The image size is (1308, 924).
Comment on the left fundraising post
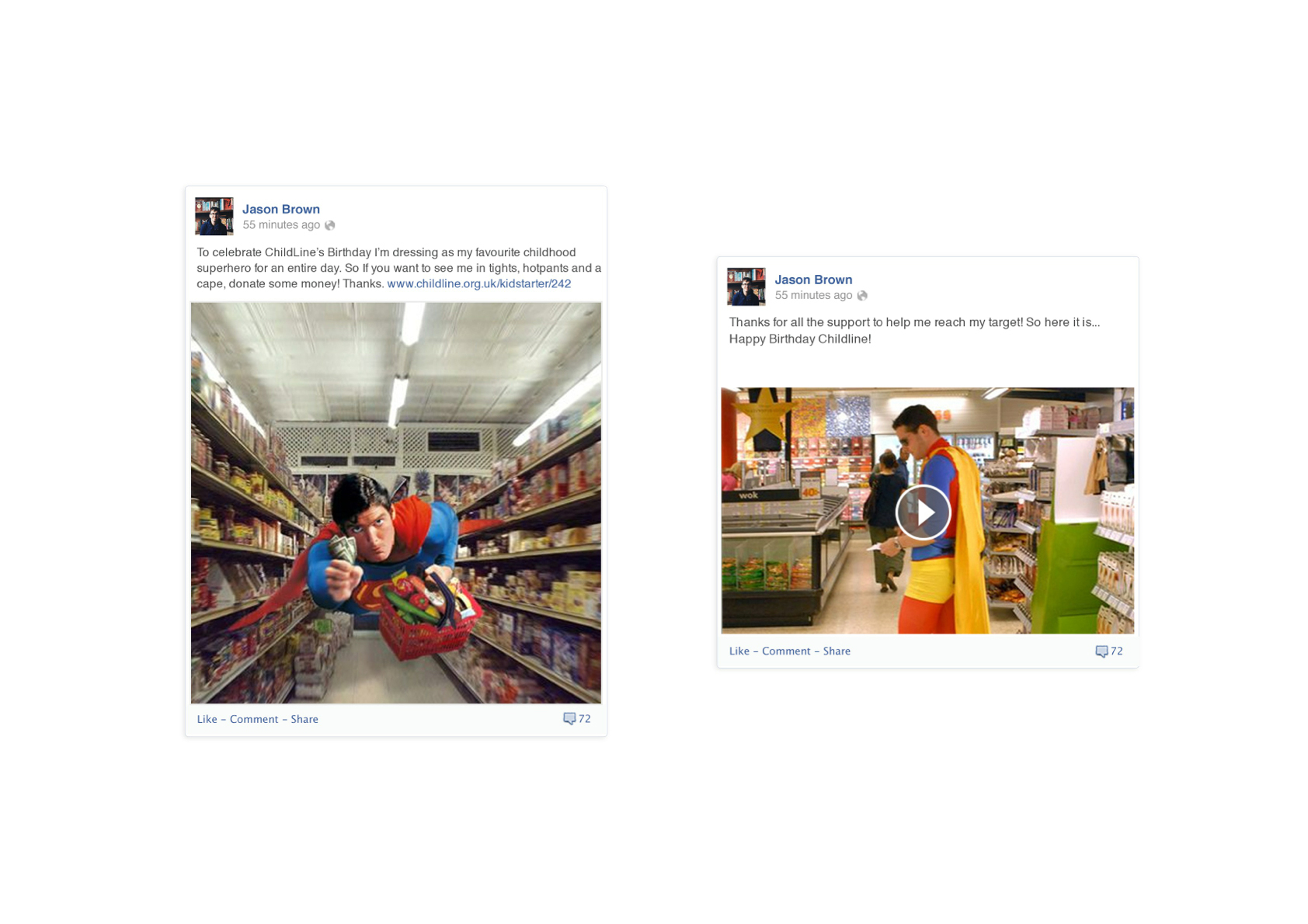pos(254,719)
